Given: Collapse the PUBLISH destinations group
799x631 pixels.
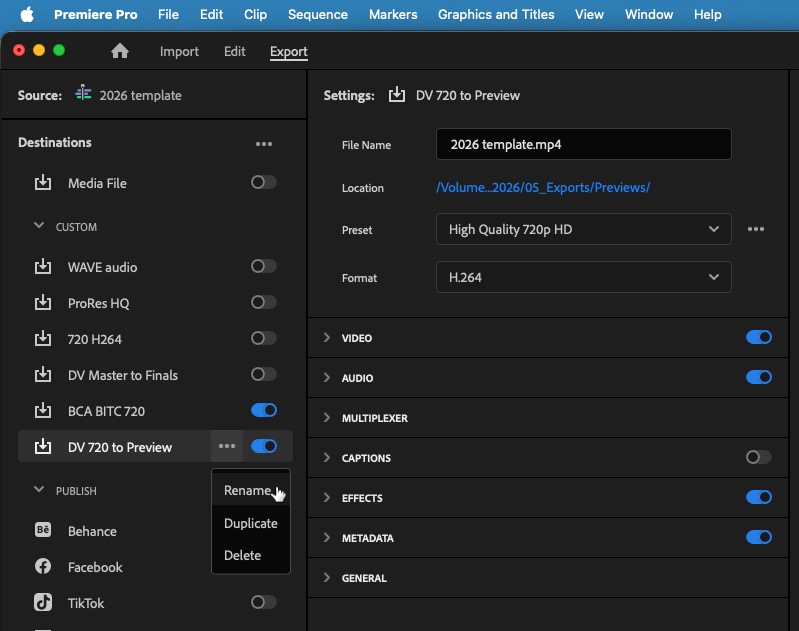Looking at the screenshot, I should [x=39, y=489].
